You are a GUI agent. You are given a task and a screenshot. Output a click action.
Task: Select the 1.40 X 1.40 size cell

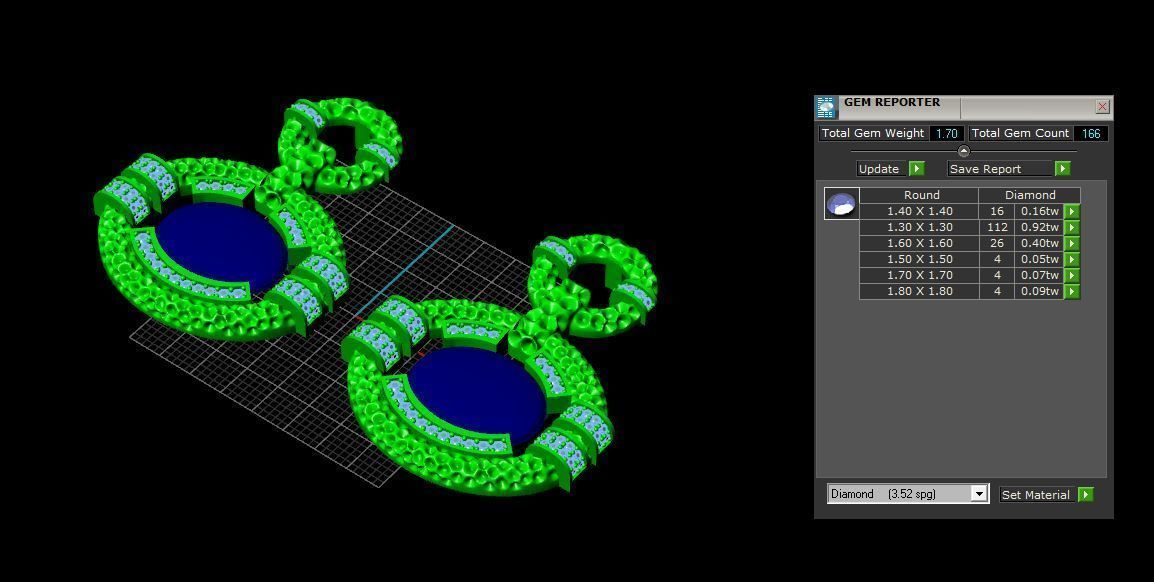(x=919, y=211)
